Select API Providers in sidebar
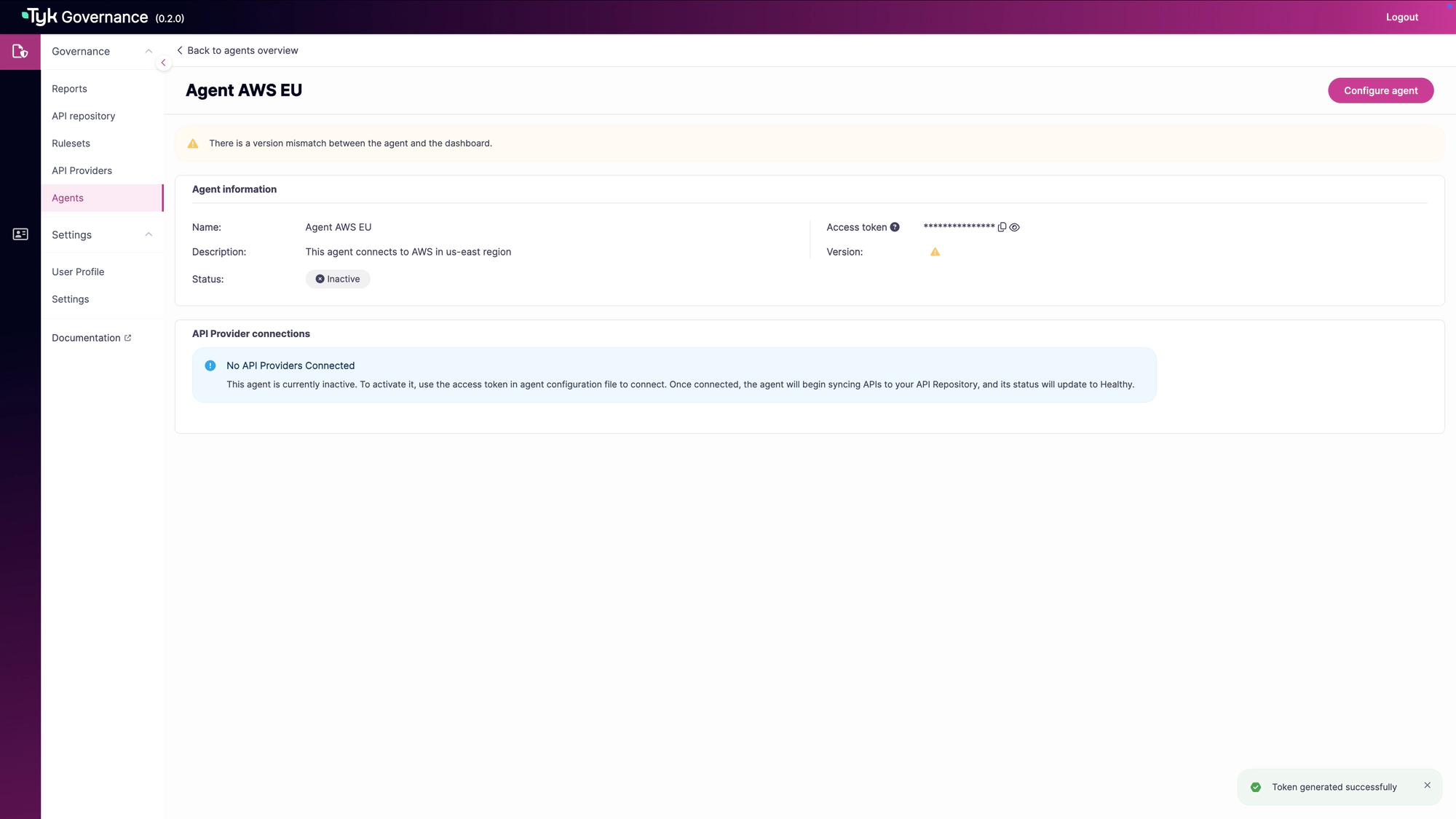The image size is (1456, 819). [x=82, y=171]
